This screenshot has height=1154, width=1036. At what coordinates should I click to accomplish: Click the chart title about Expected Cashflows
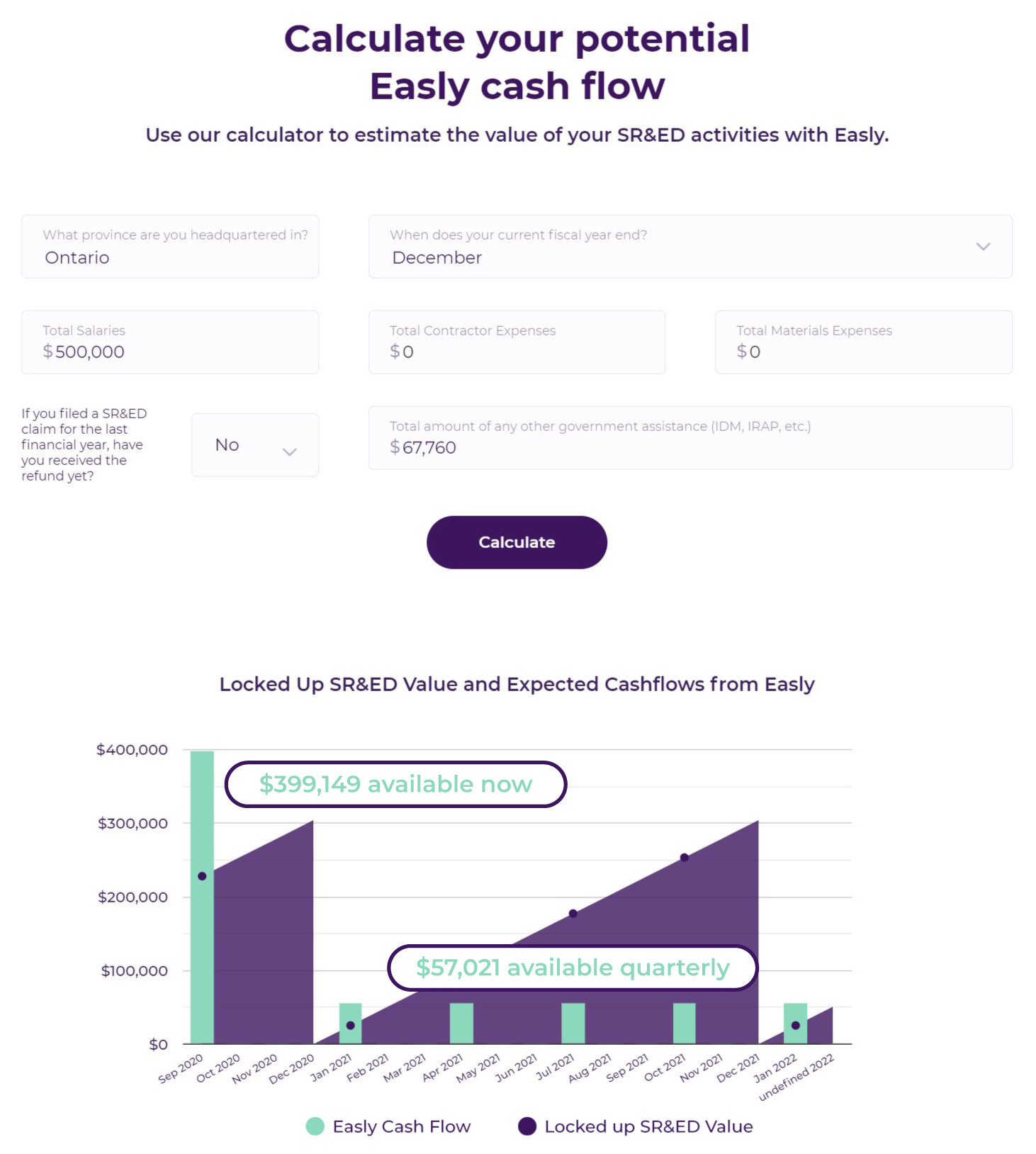click(517, 684)
